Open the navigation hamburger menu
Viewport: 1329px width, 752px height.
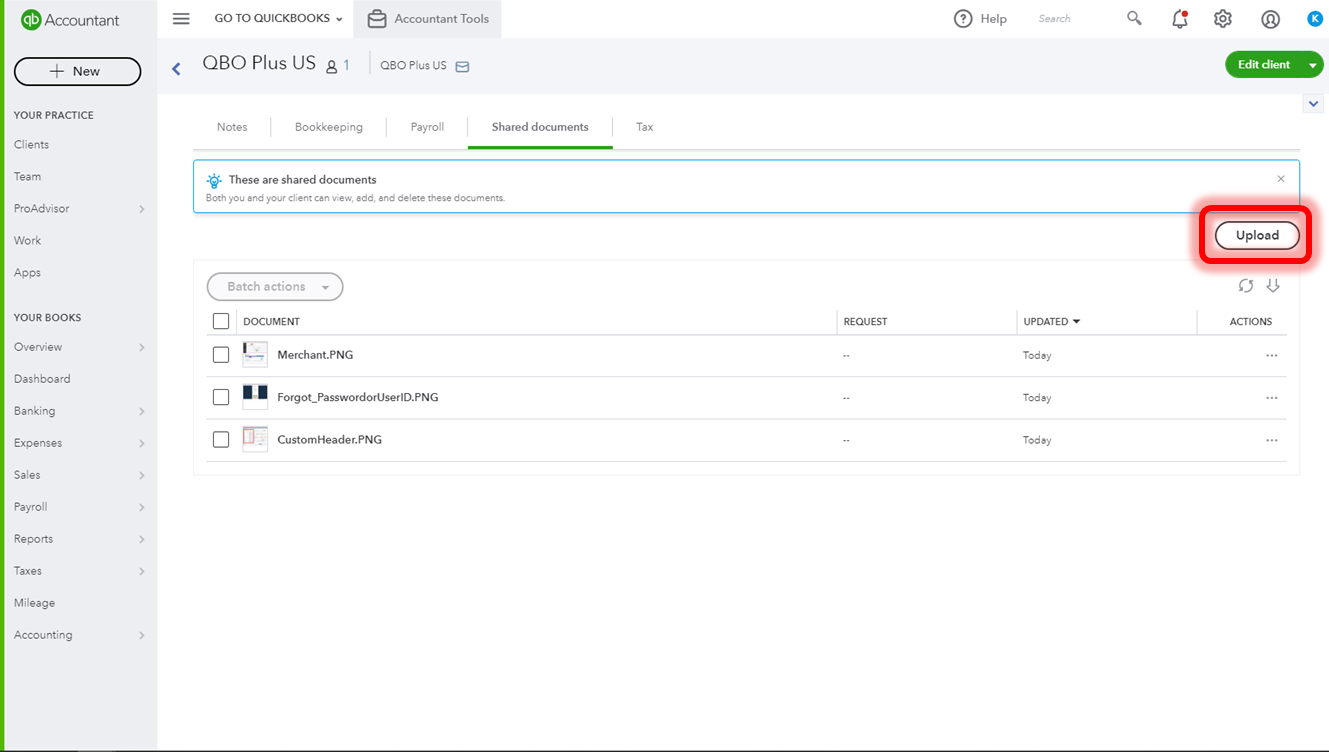coord(180,18)
